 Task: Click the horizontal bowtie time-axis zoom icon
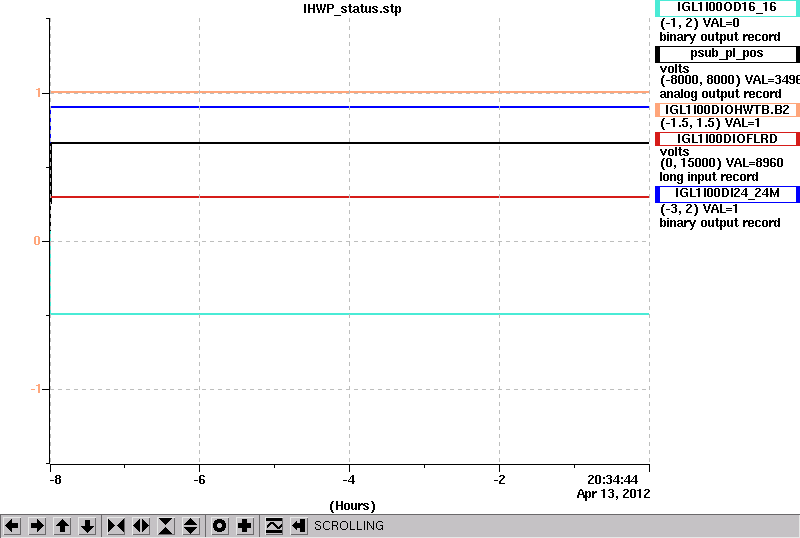click(x=116, y=526)
